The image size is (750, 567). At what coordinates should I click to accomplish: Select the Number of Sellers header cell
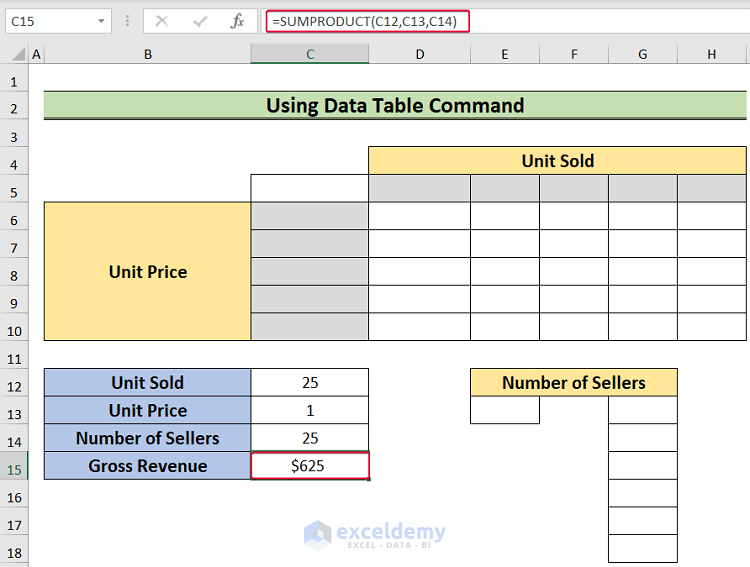click(573, 383)
